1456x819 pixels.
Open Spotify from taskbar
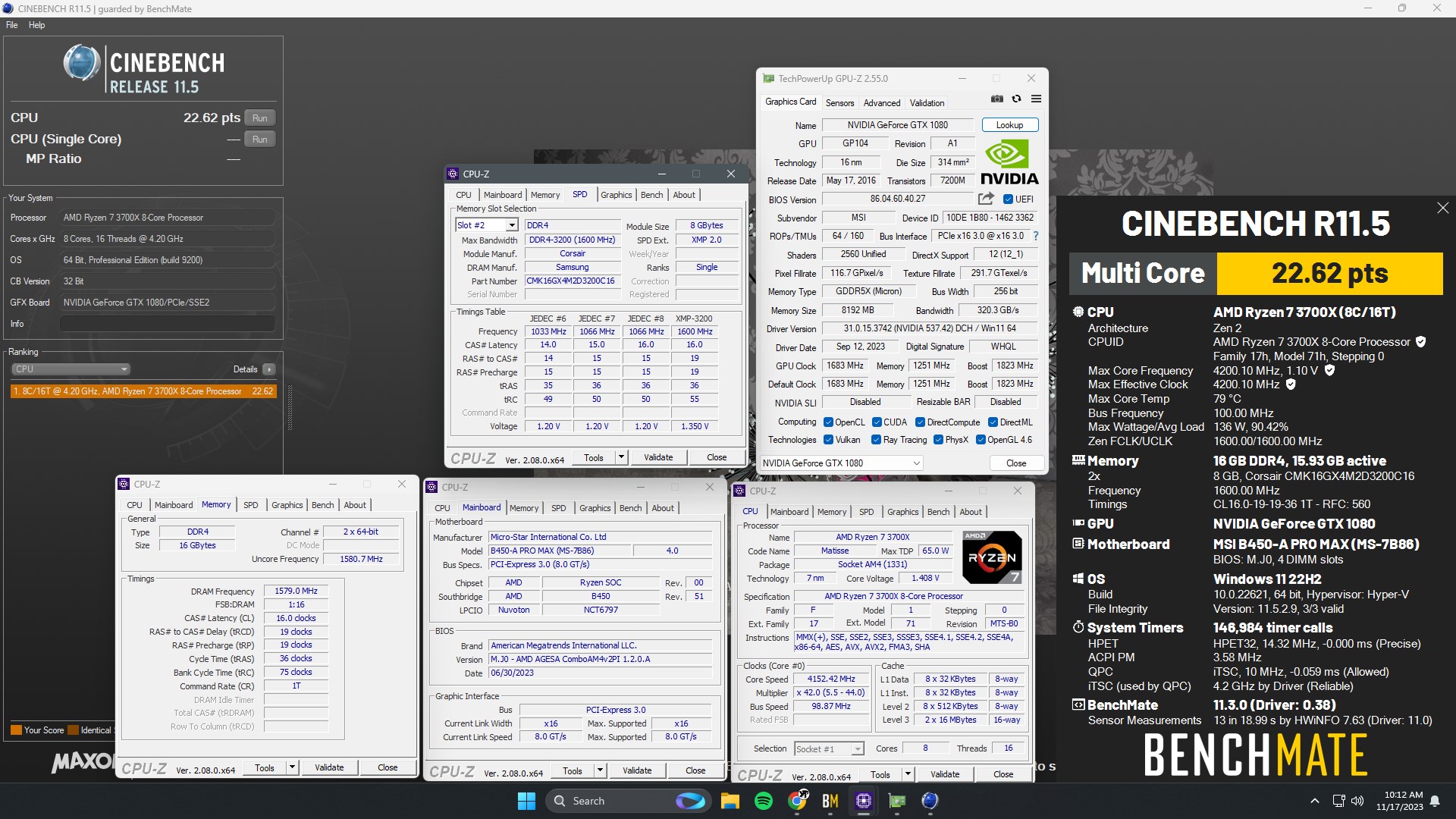(764, 801)
